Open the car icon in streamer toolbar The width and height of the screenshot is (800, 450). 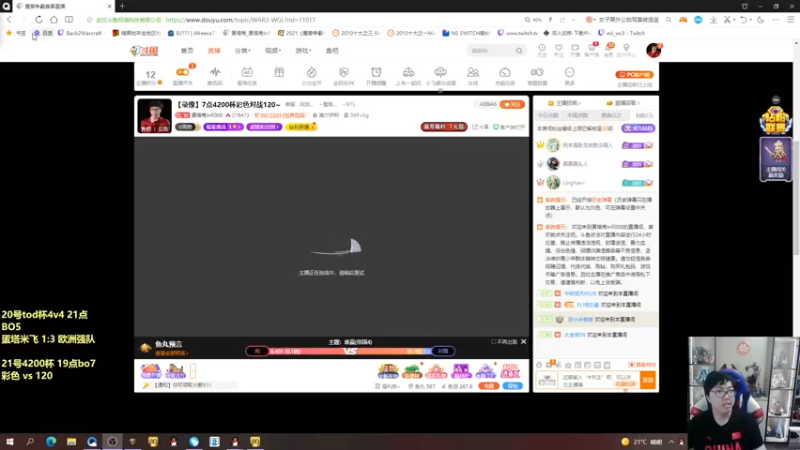pos(408,72)
